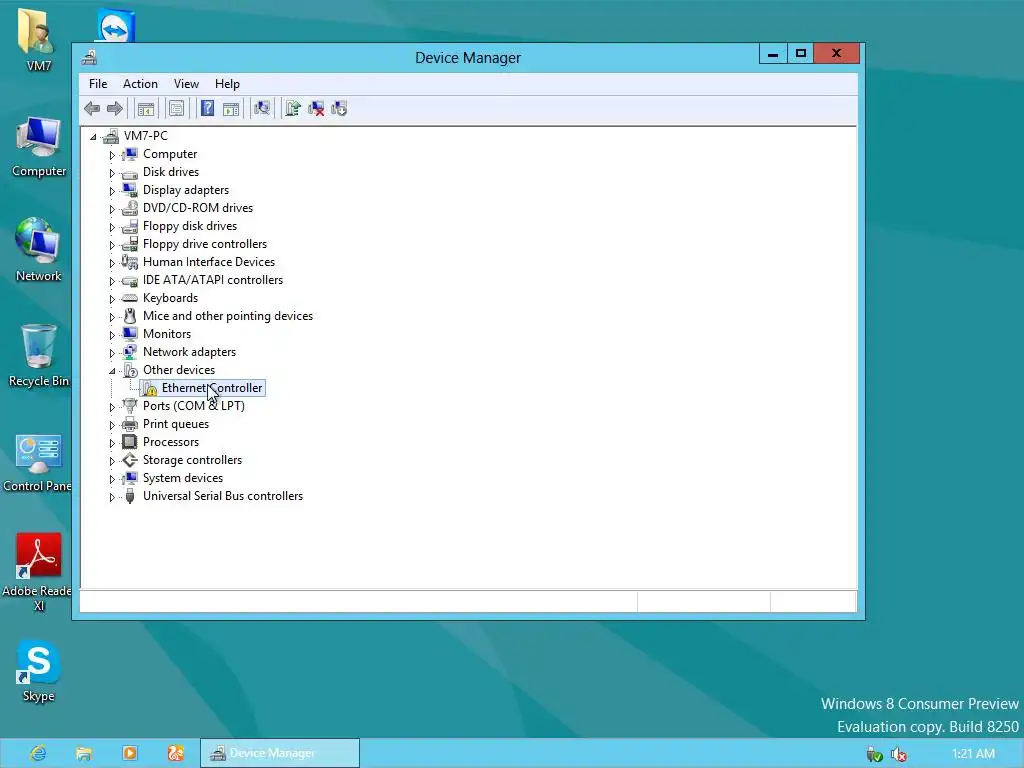Click the Device Manager title bar icon

tap(89, 57)
